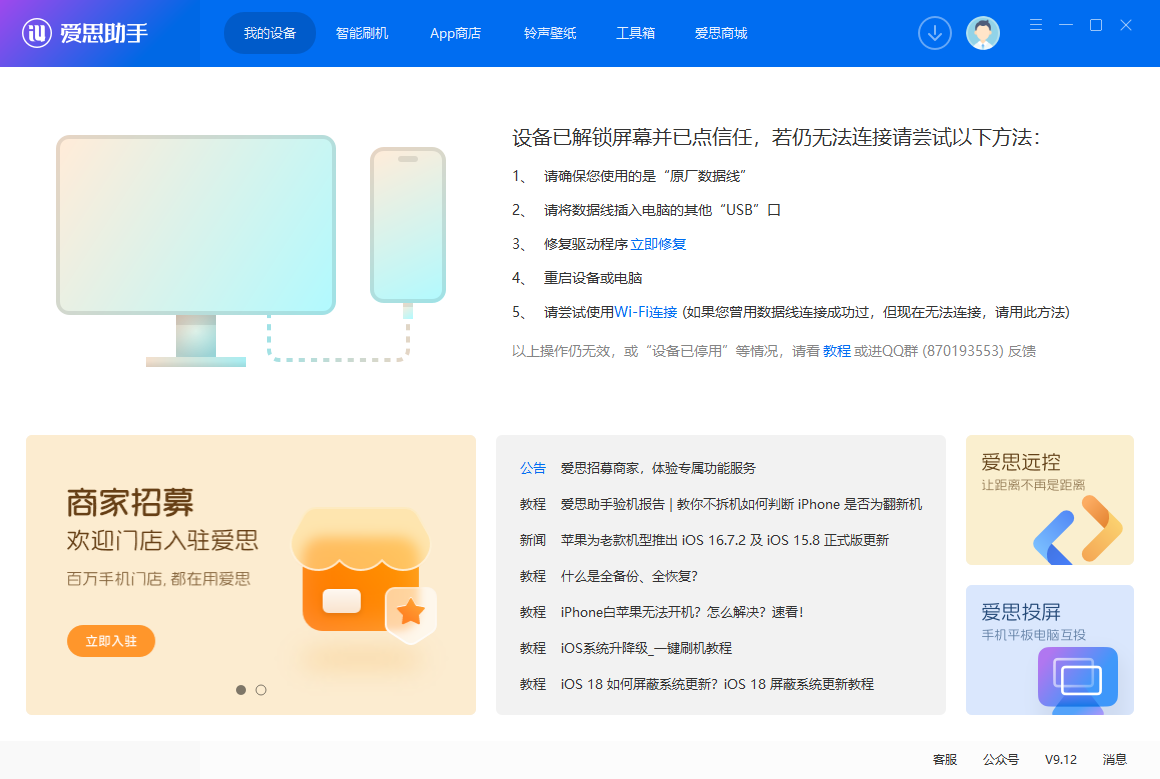
Task: Click the phone illustration
Action: coord(408,225)
